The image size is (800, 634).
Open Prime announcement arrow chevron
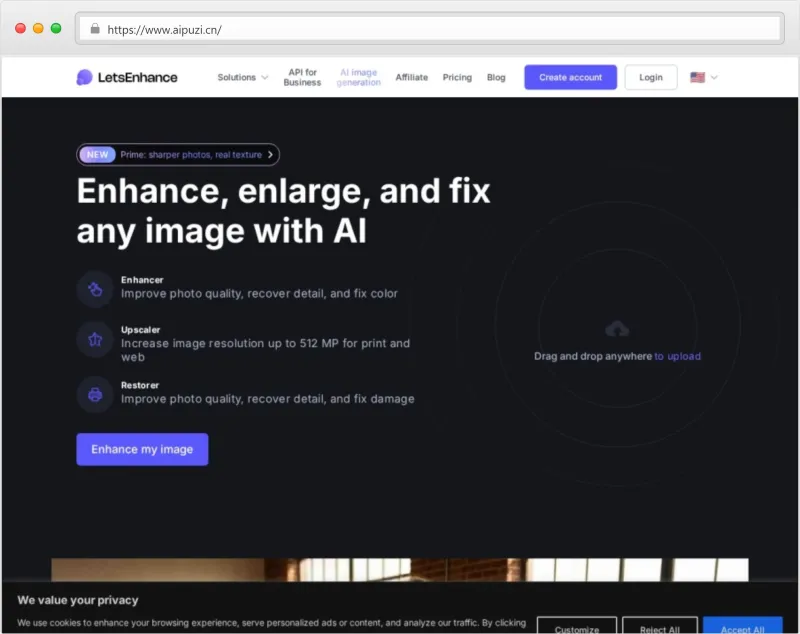(270, 155)
